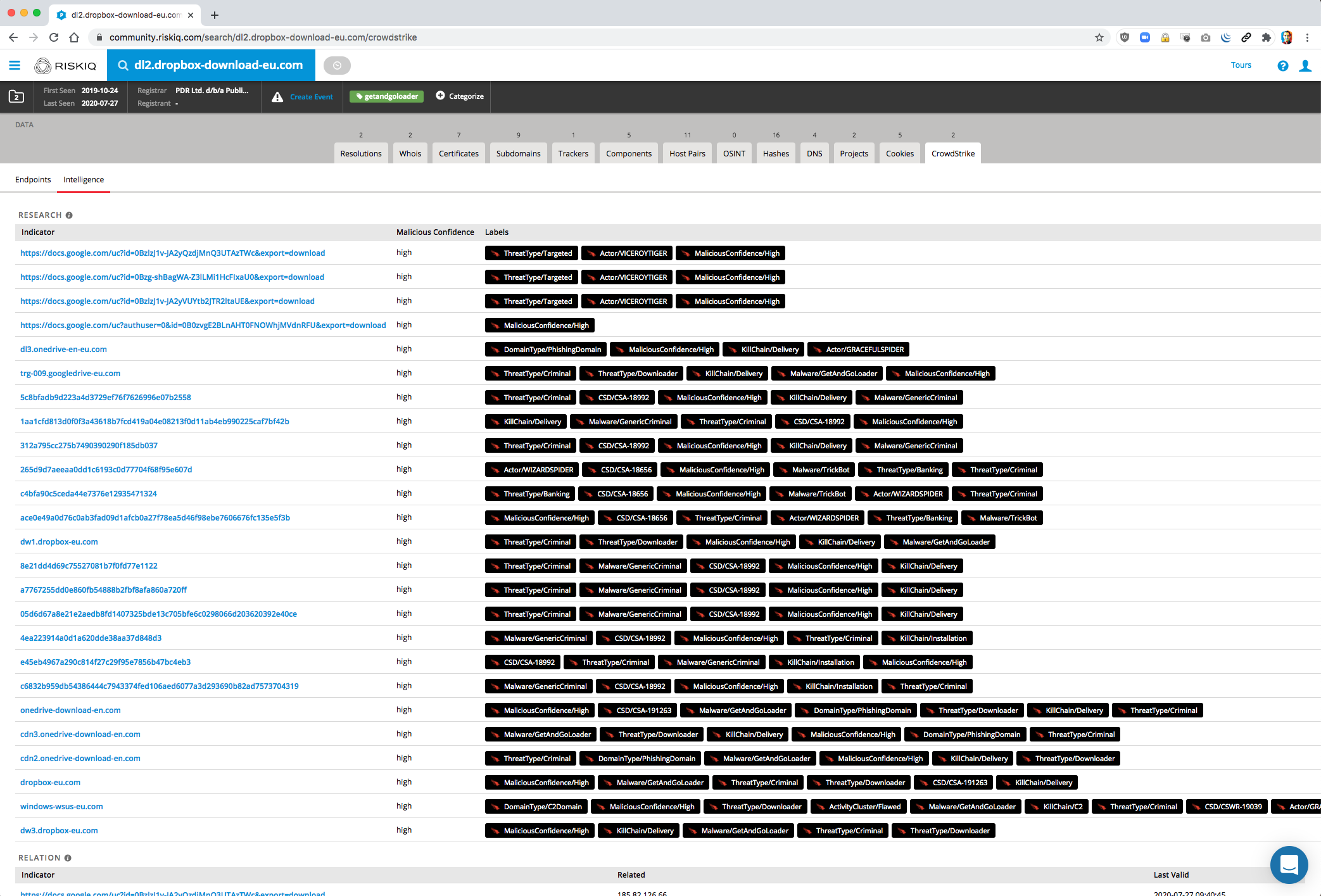Screen dimensions: 1321x896
Task: Open indicator dropbox-eu.com
Action: 50,783
